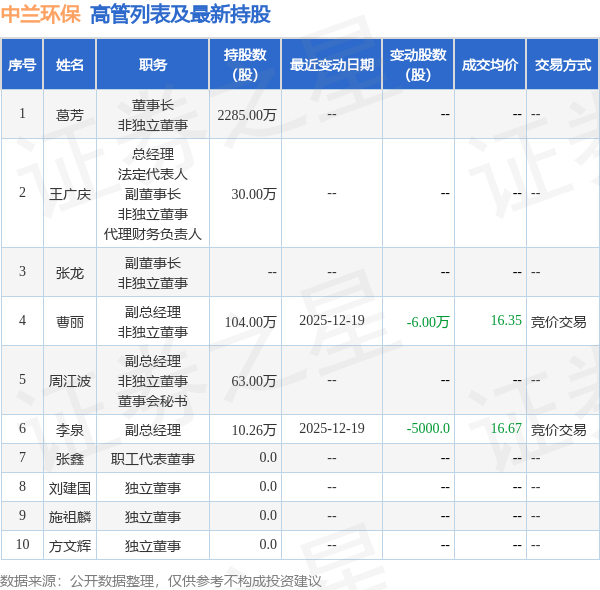Click the name 张龙
The width and height of the screenshot is (600, 590).
(x=70, y=273)
